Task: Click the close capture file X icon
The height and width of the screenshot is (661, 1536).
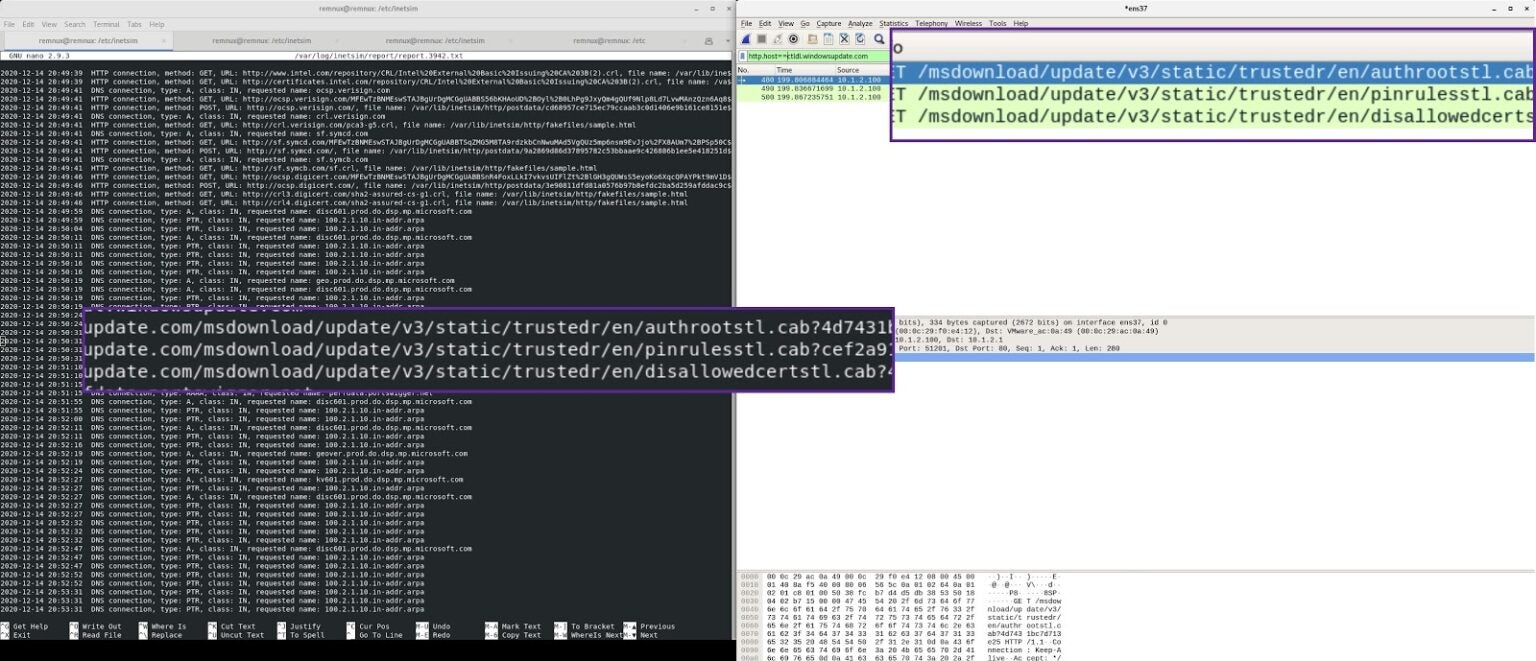Action: pos(845,39)
